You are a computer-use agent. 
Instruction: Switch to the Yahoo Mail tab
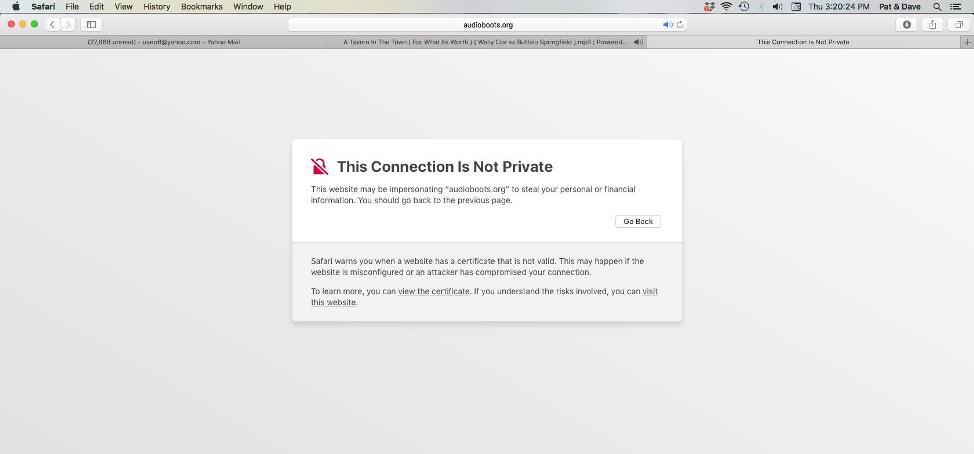(x=163, y=42)
